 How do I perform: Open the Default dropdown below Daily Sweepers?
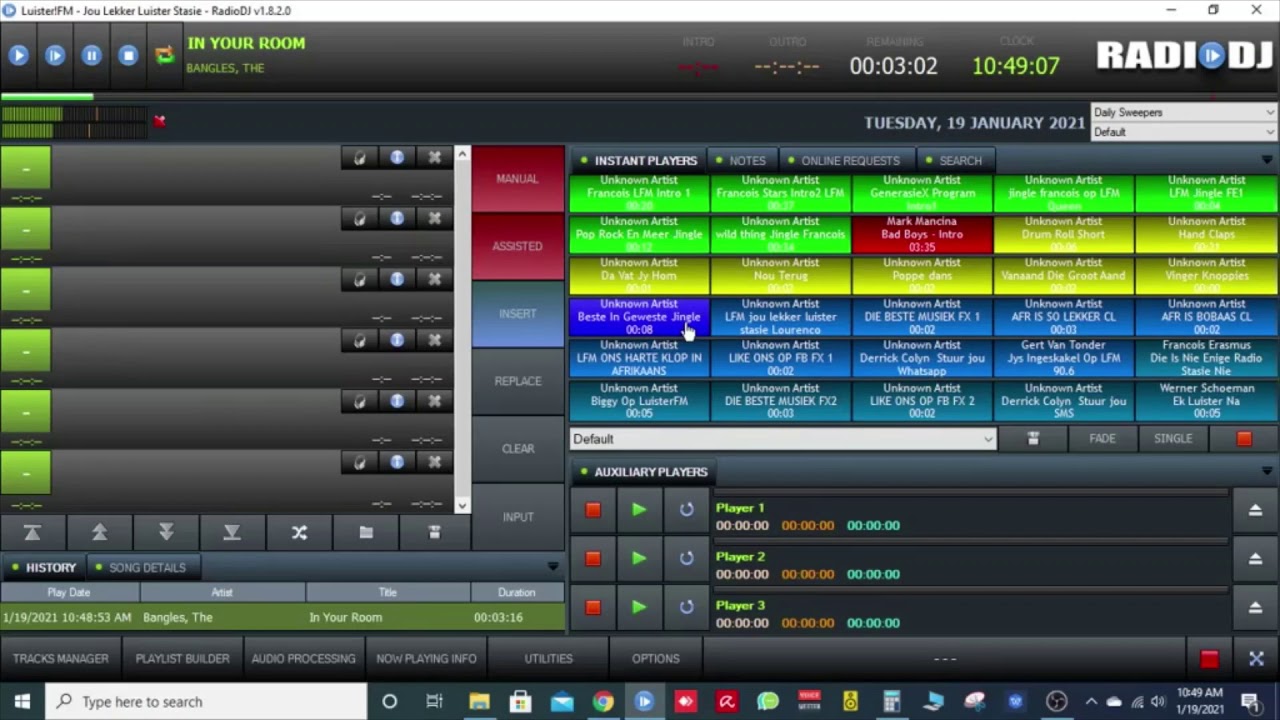[1184, 132]
